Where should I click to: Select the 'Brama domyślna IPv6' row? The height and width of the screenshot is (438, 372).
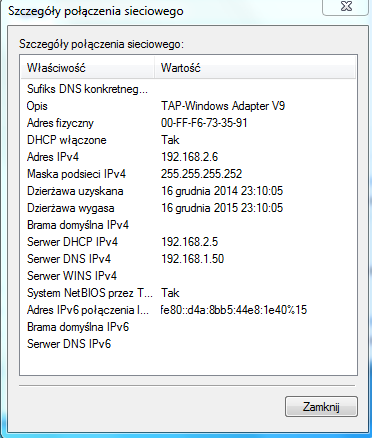(x=189, y=327)
